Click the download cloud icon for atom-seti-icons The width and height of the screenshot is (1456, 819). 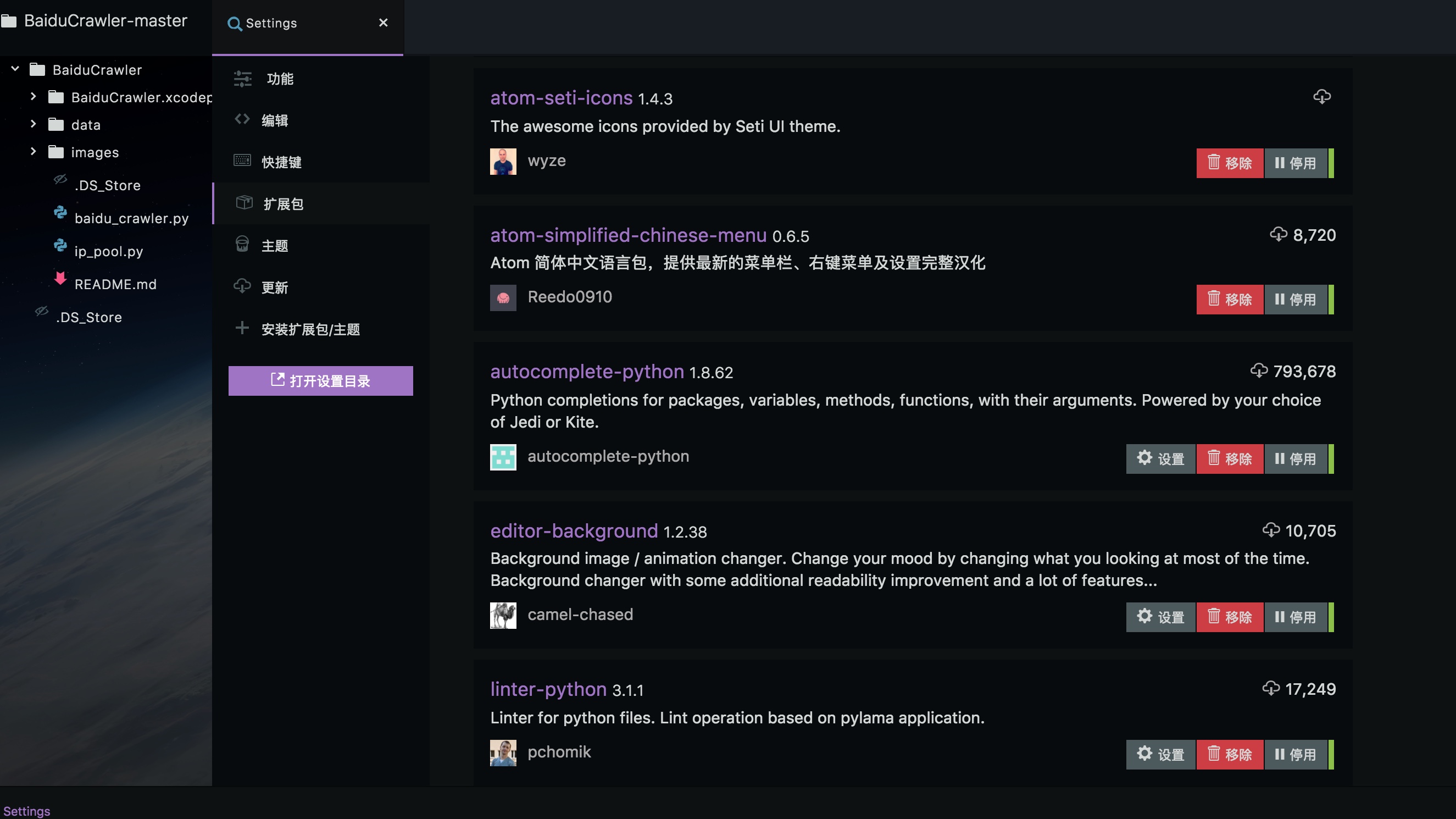1321,97
